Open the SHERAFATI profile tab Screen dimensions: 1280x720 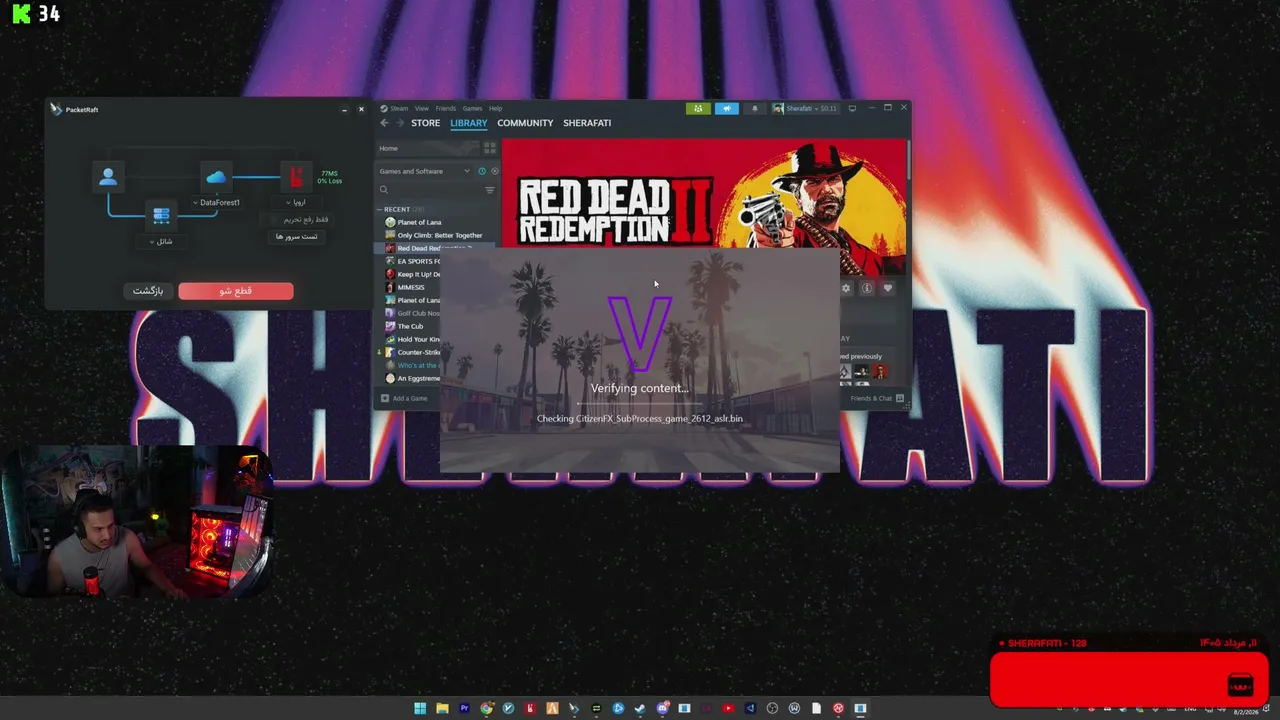[587, 123]
